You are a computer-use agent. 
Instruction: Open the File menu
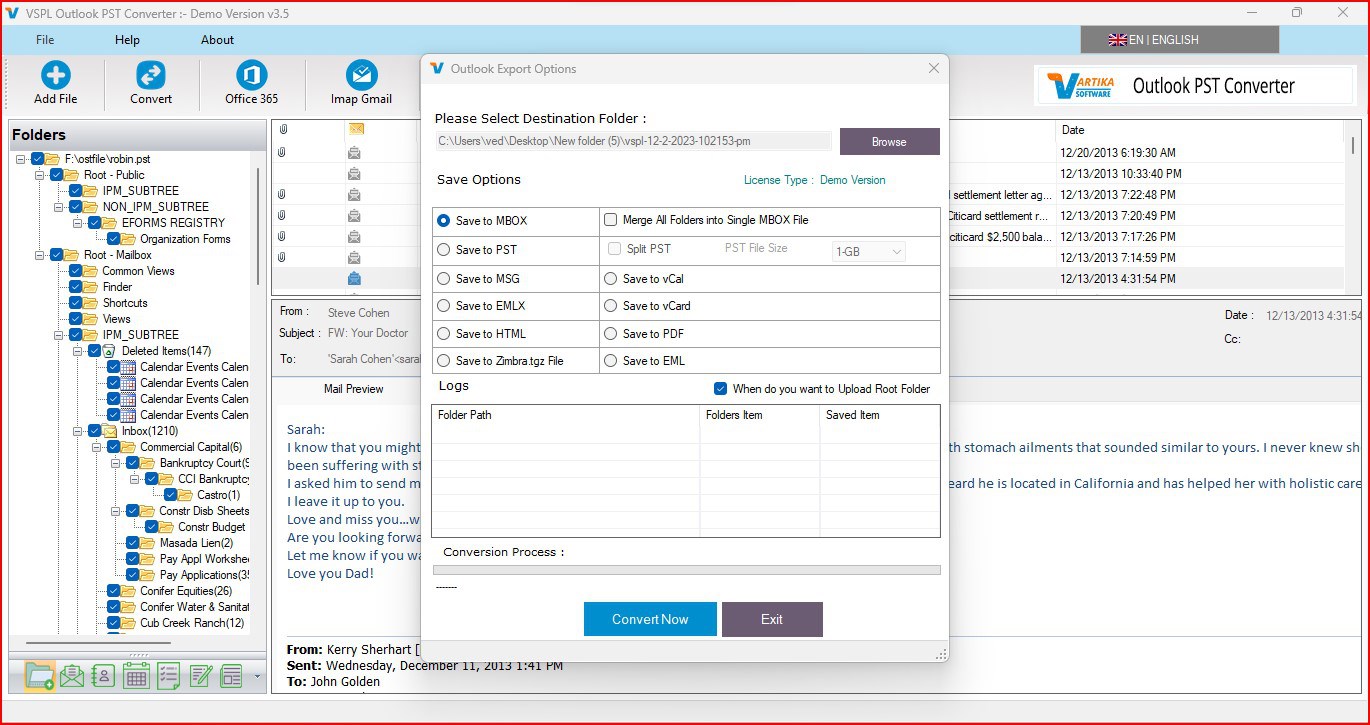(45, 40)
